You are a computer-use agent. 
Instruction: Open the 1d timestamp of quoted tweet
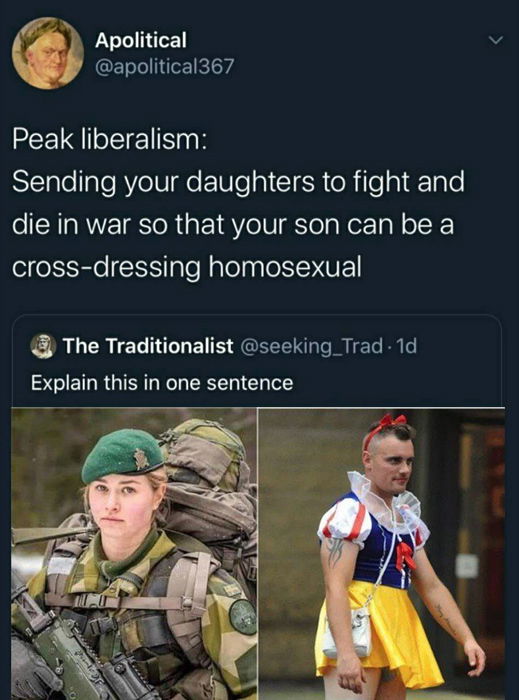coord(407,346)
